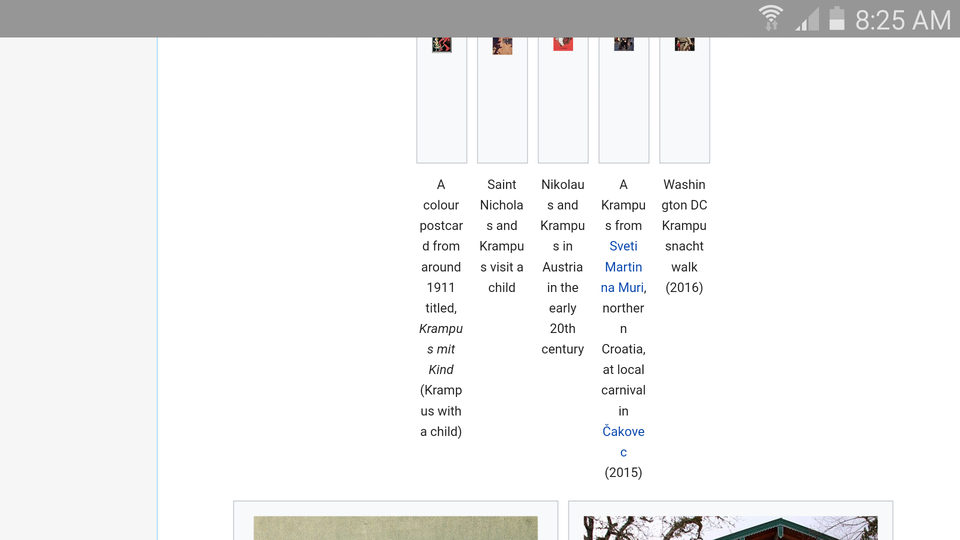The width and height of the screenshot is (960, 540).
Task: Open the snowy building image at bottom
Action: tap(730, 528)
